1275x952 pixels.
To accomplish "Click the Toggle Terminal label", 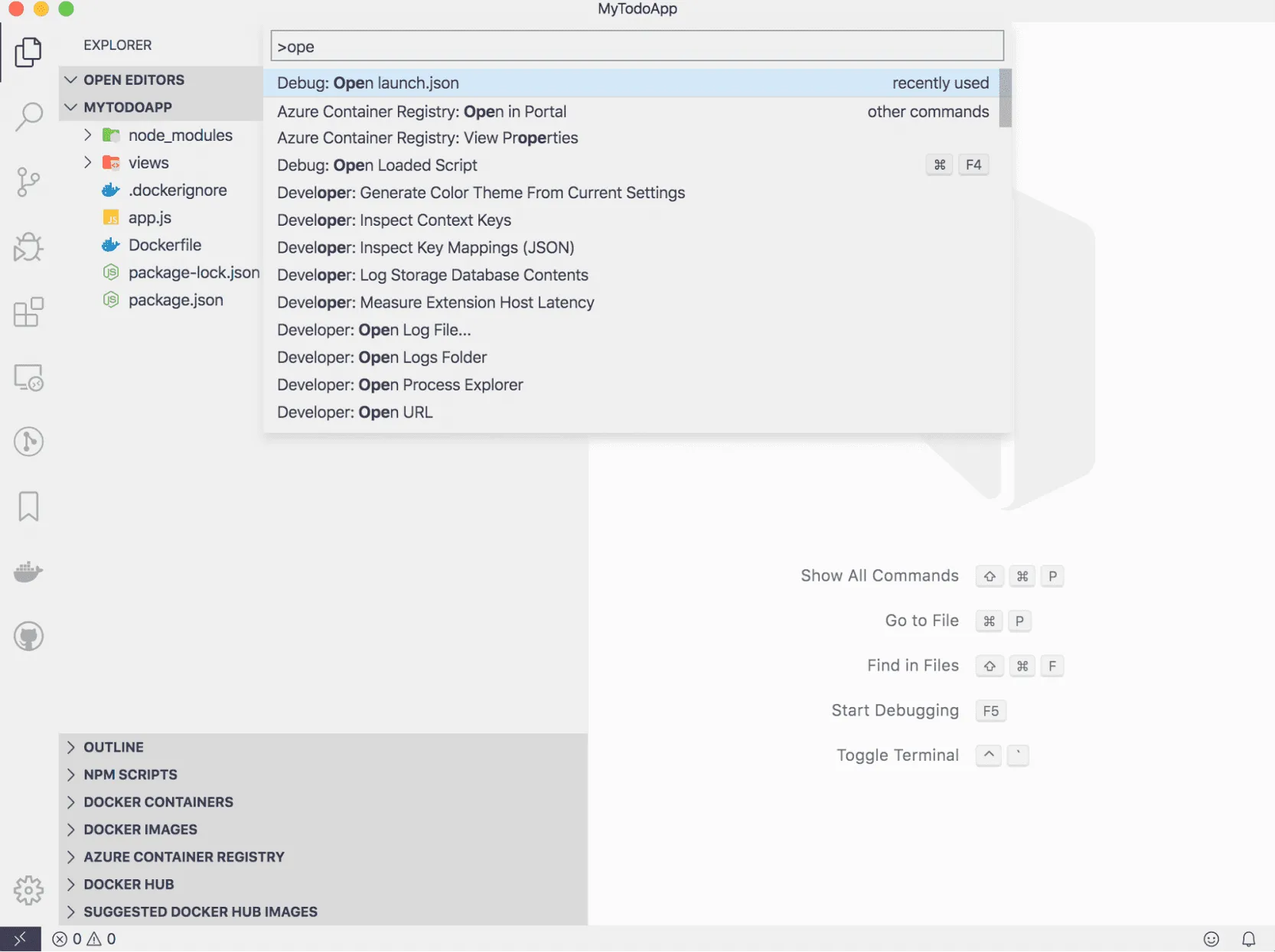I will tap(897, 755).
